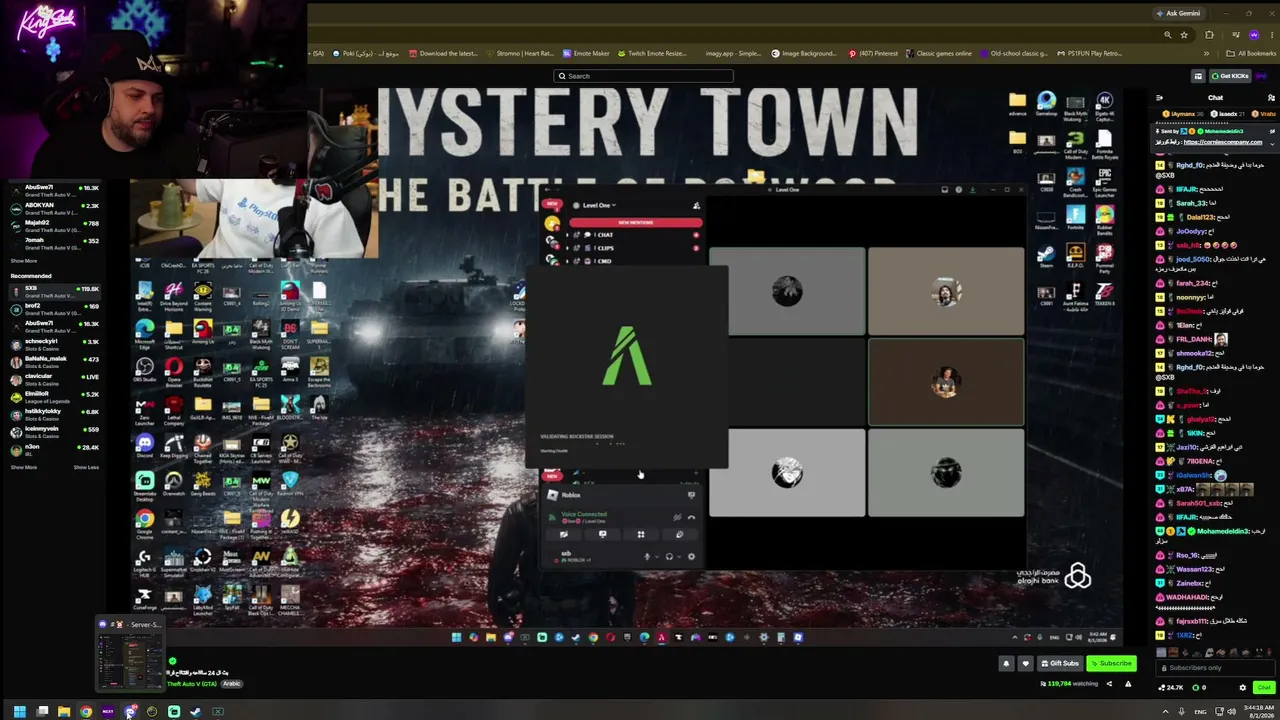Toggle Discord headphone deafen
The image size is (1280, 720).
(669, 557)
